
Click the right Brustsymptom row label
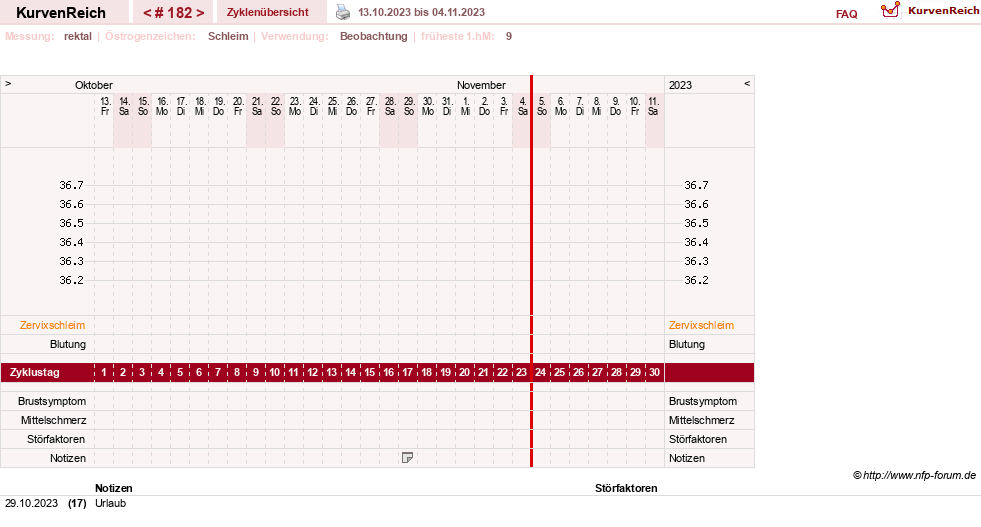point(703,401)
